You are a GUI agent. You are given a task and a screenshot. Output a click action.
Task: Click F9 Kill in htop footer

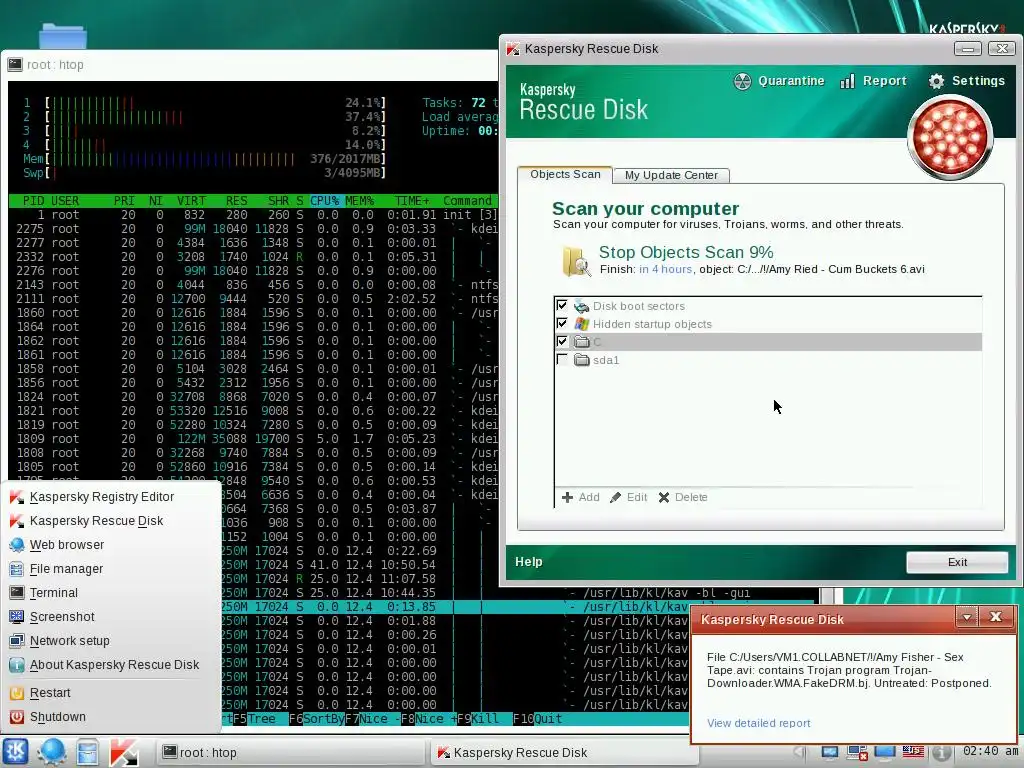point(478,718)
